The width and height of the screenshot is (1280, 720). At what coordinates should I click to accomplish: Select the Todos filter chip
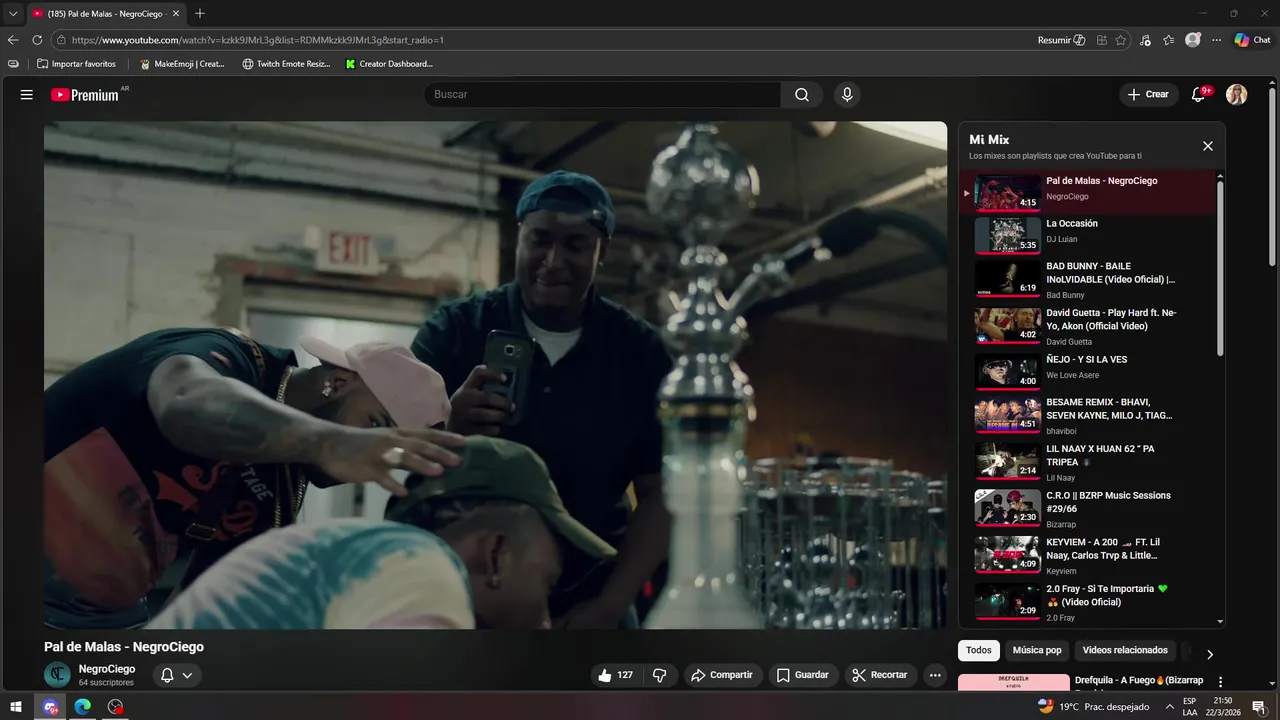pos(979,650)
